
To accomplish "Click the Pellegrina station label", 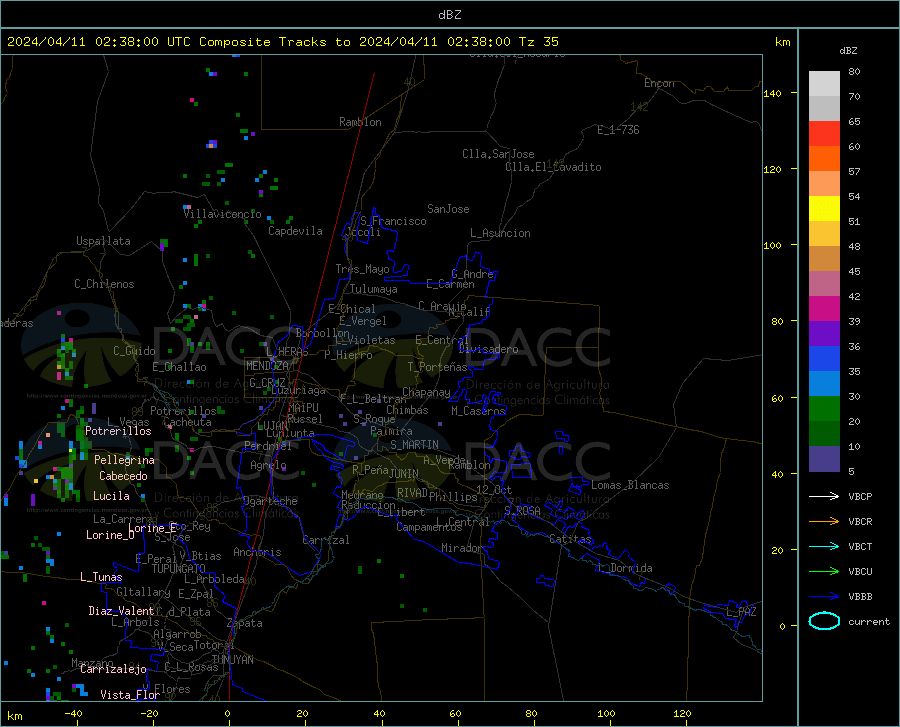I will pyautogui.click(x=125, y=460).
